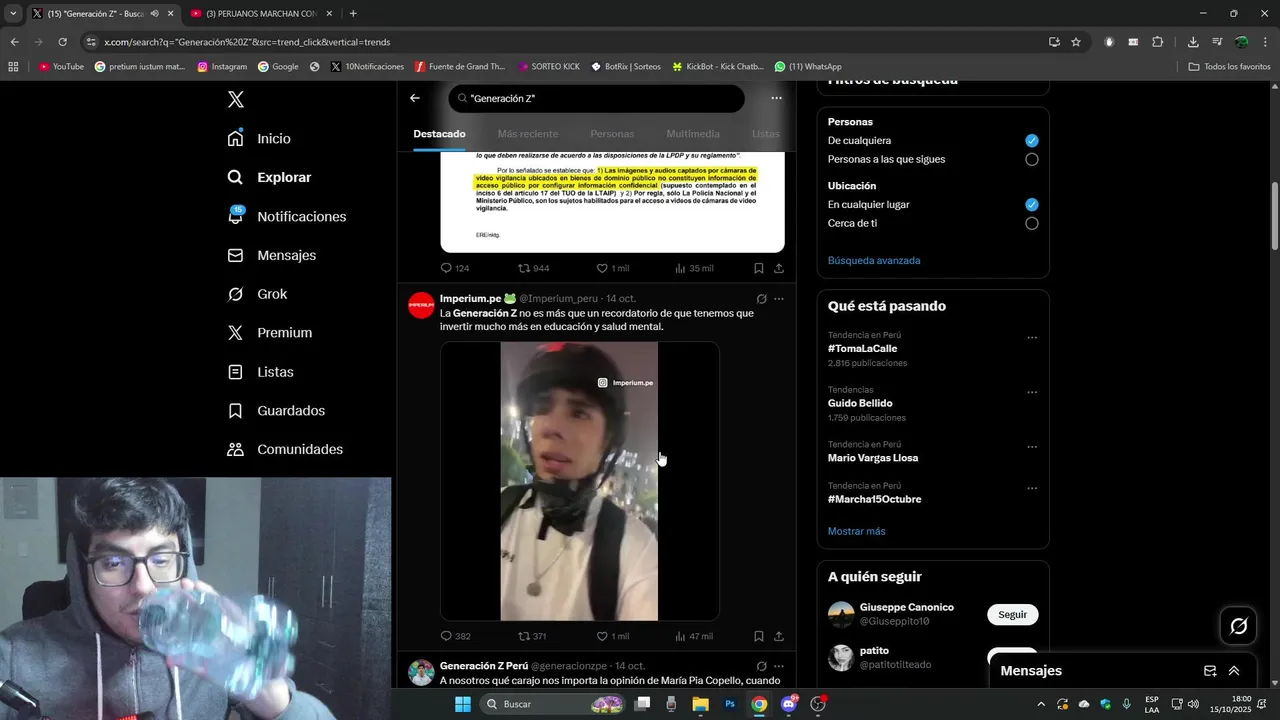
Task: Reply to post with 124 replies
Action: point(455,268)
